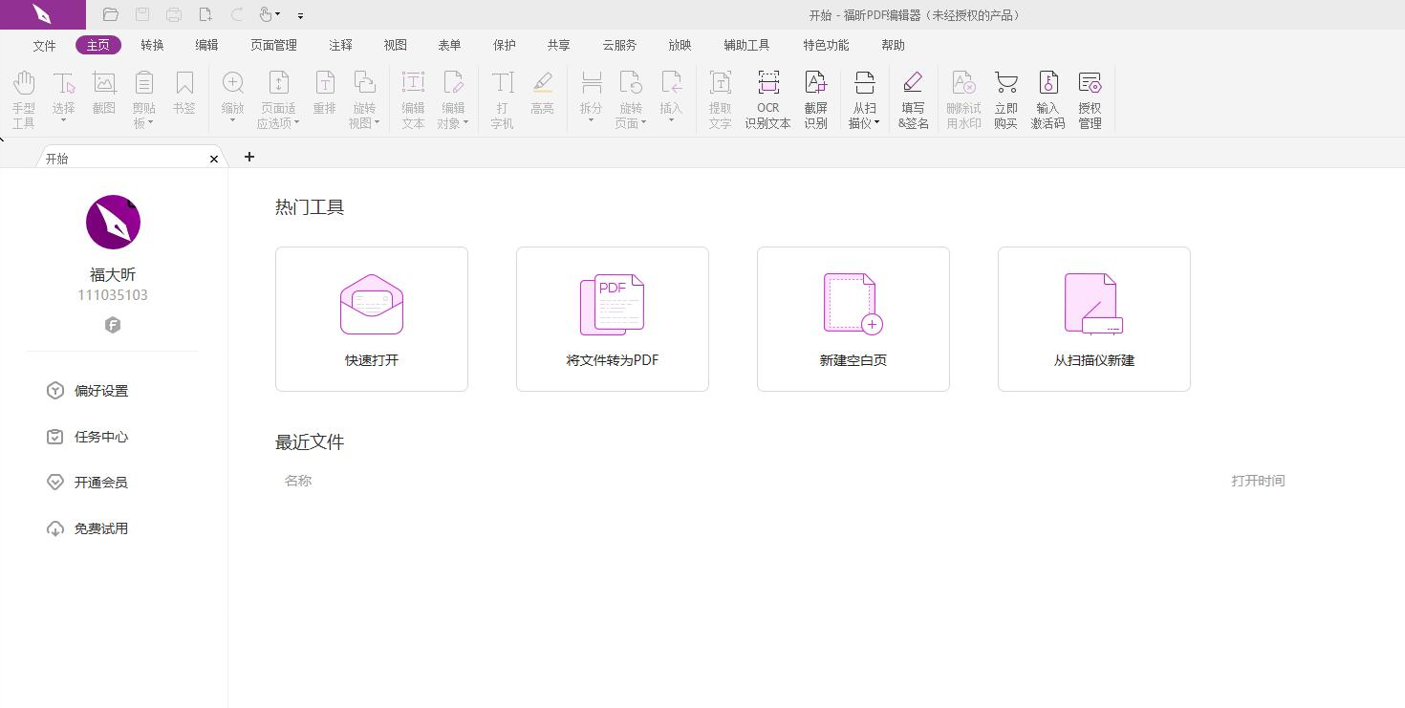Open the 帮助 menu

[891, 44]
